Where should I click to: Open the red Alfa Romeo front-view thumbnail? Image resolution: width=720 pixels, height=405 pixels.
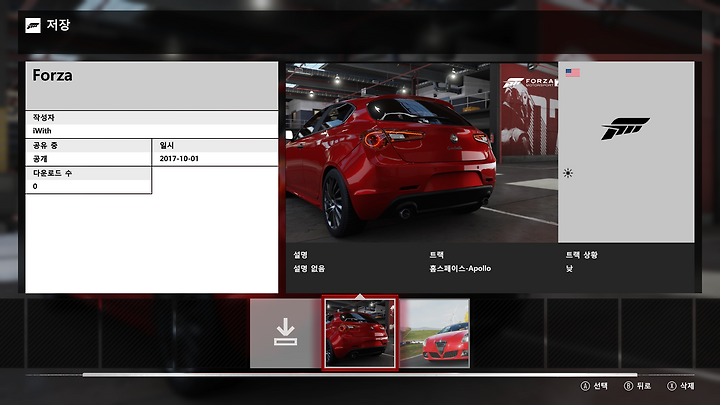(435, 333)
